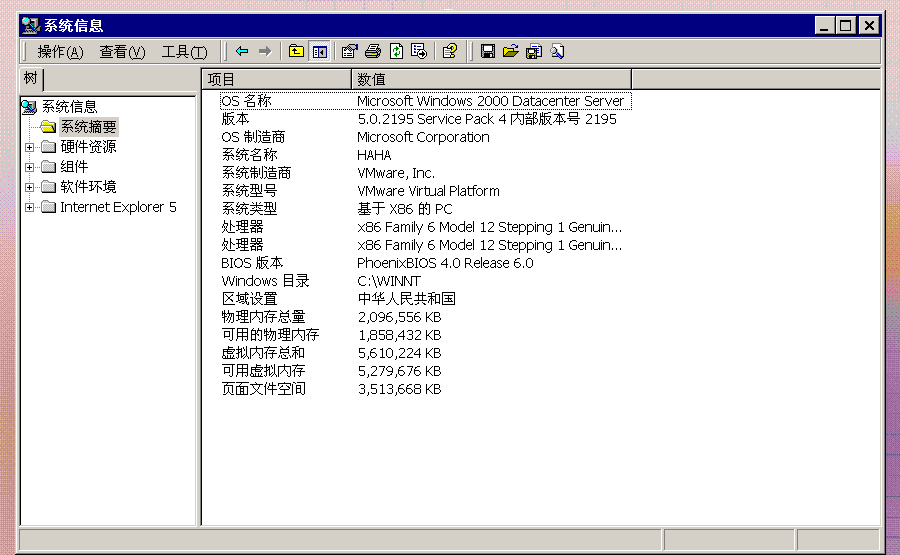Click the Back arrow in the toolbar
Viewport: 900px width, 555px height.
[x=242, y=52]
